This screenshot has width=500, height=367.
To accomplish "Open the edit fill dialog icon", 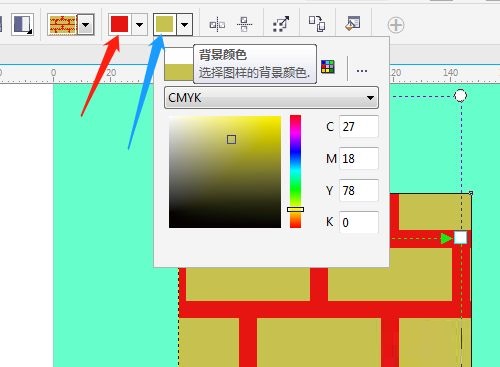I will 353,23.
